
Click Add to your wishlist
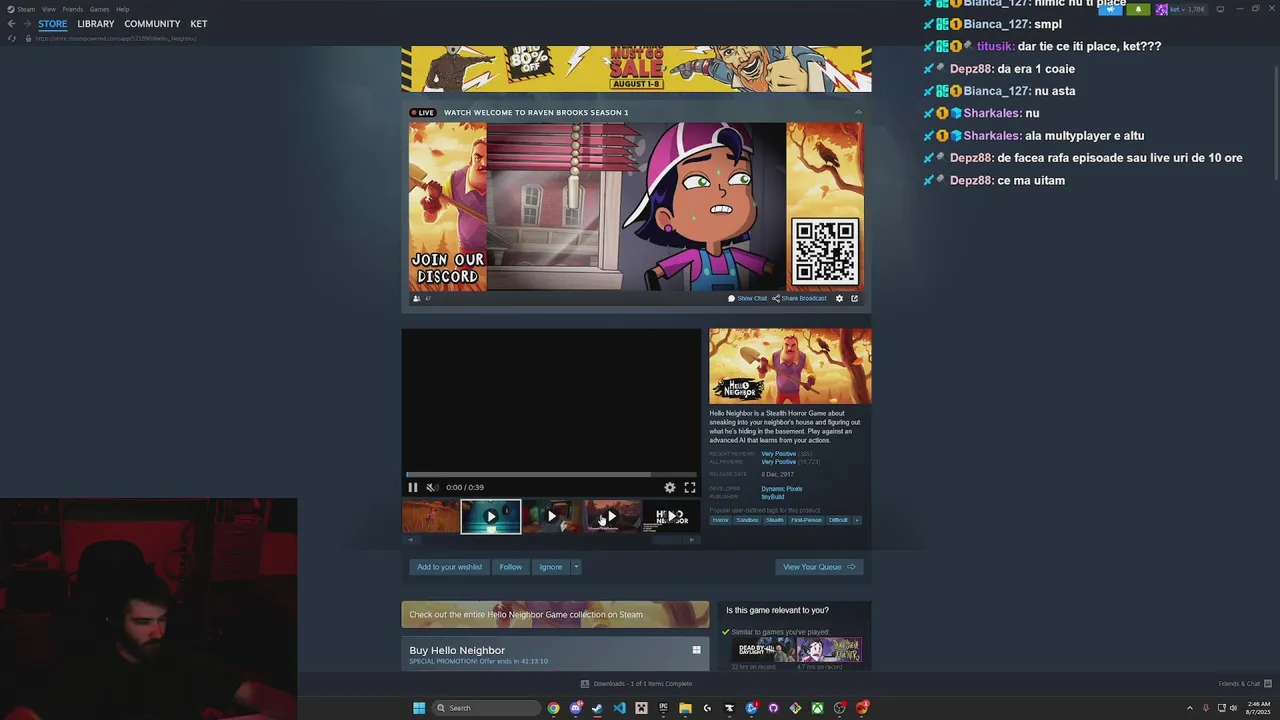[449, 567]
